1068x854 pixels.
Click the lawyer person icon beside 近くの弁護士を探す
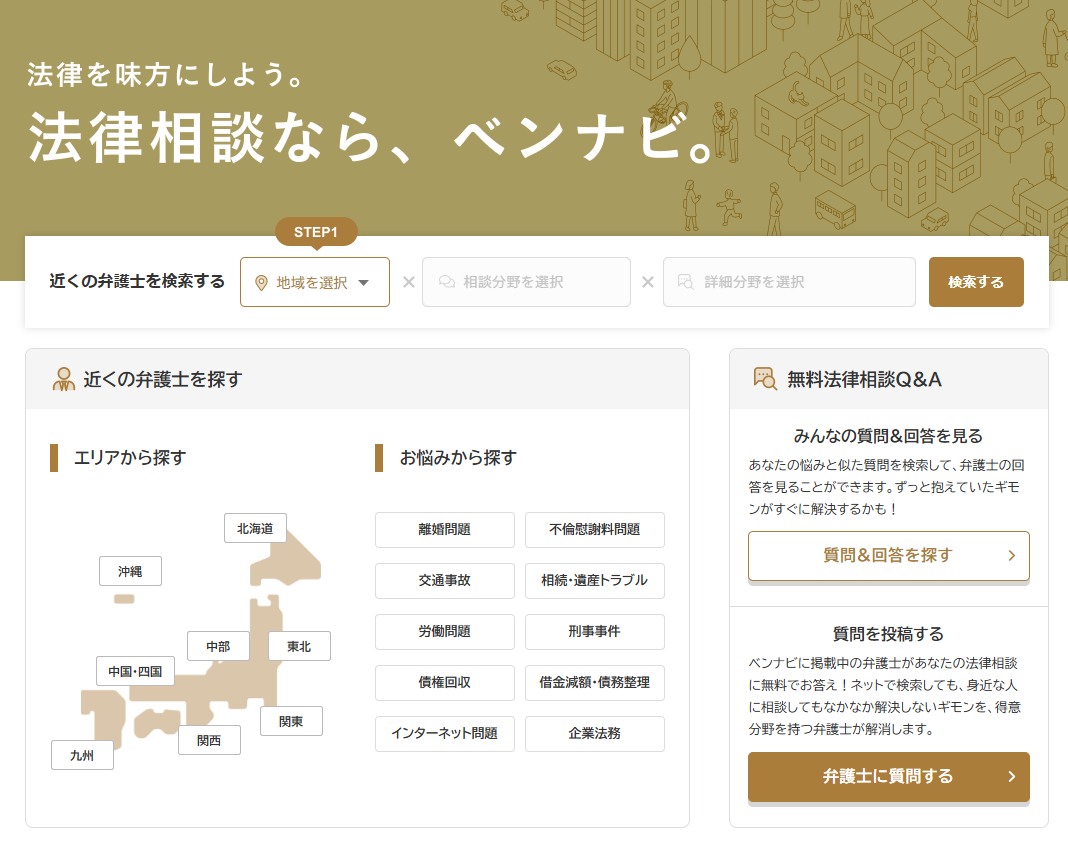(64, 379)
